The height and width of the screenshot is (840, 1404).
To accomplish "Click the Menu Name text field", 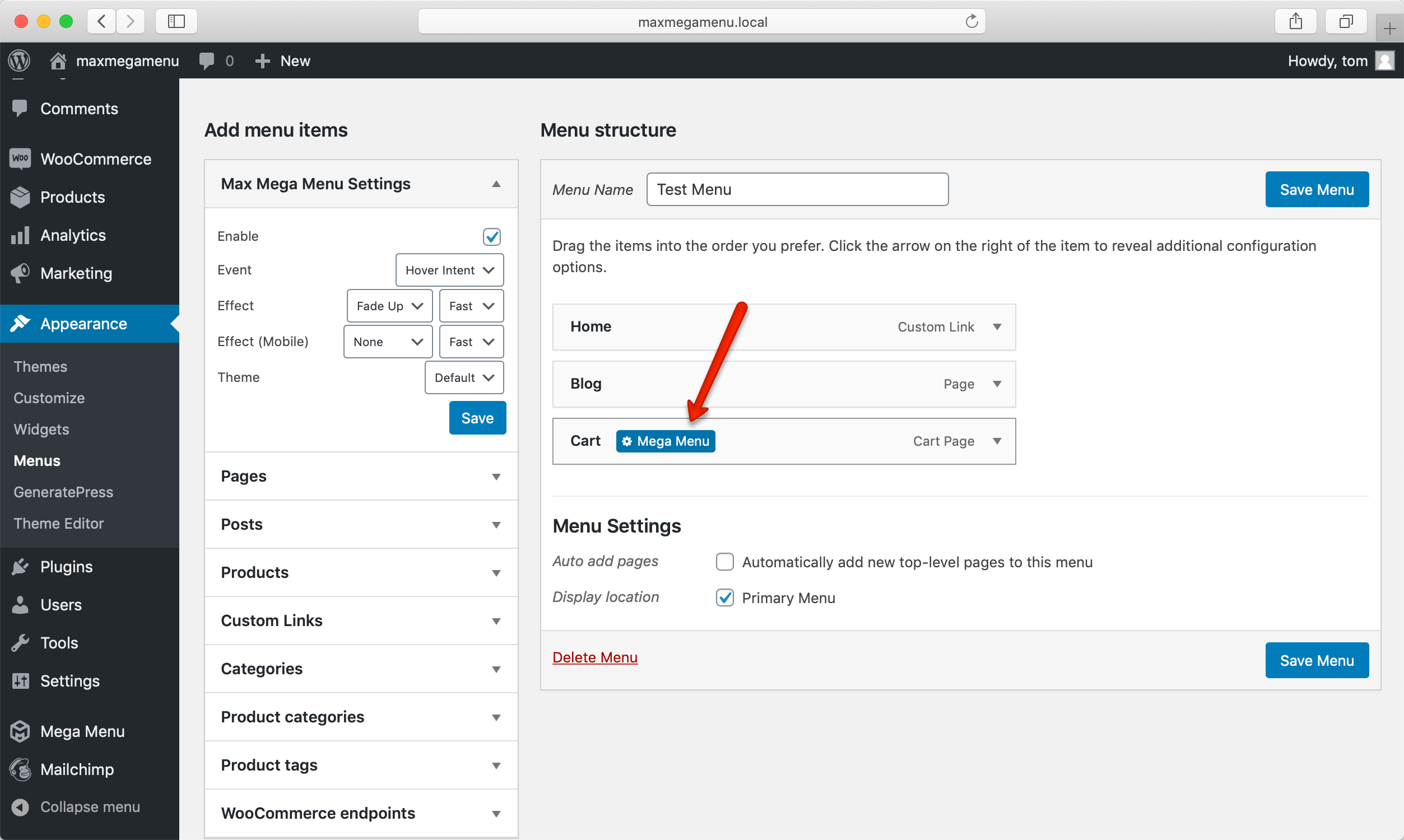I will tap(797, 190).
